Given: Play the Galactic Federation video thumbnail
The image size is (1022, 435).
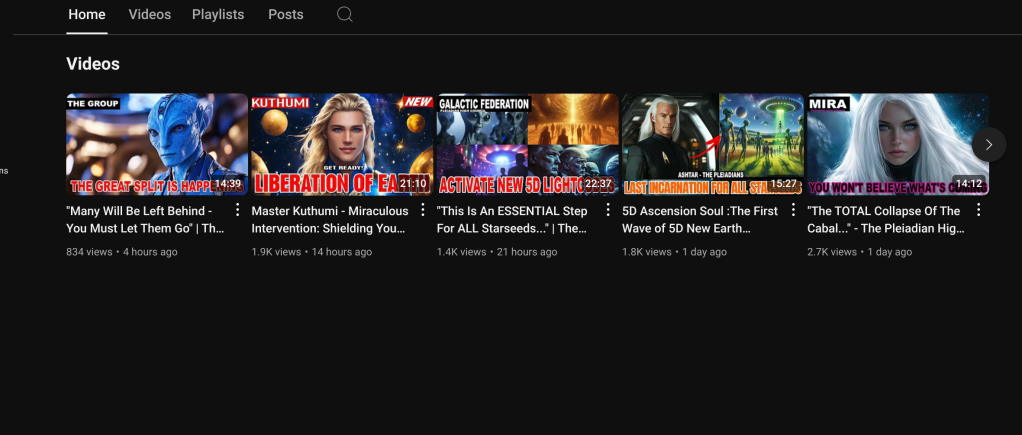Looking at the screenshot, I should (x=527, y=144).
